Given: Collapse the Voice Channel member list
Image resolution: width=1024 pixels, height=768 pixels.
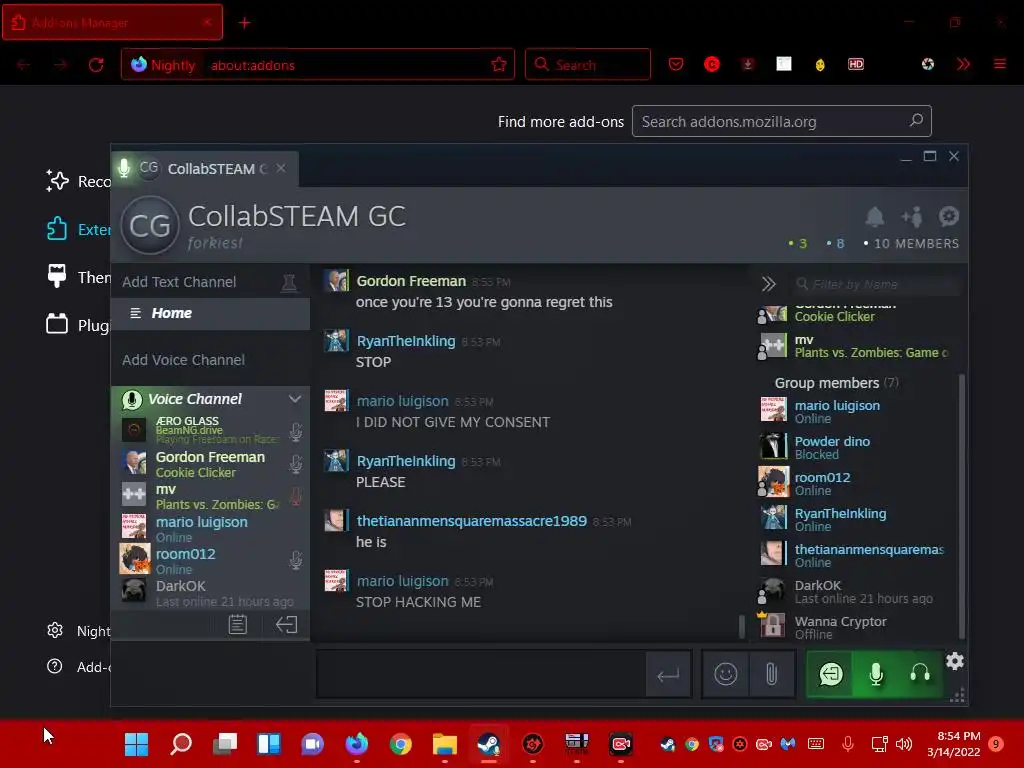Looking at the screenshot, I should (x=295, y=398).
